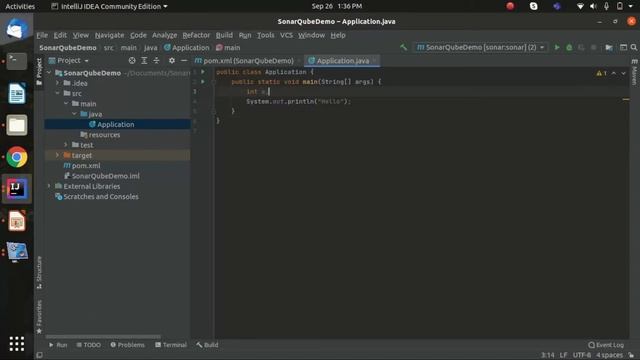The width and height of the screenshot is (640, 360).
Task: Click the LF line separator status
Action: 563,355
